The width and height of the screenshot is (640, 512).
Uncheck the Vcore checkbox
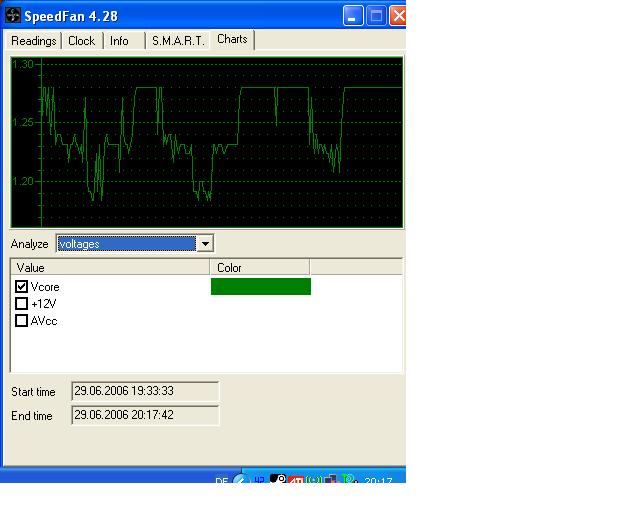pos(21,287)
